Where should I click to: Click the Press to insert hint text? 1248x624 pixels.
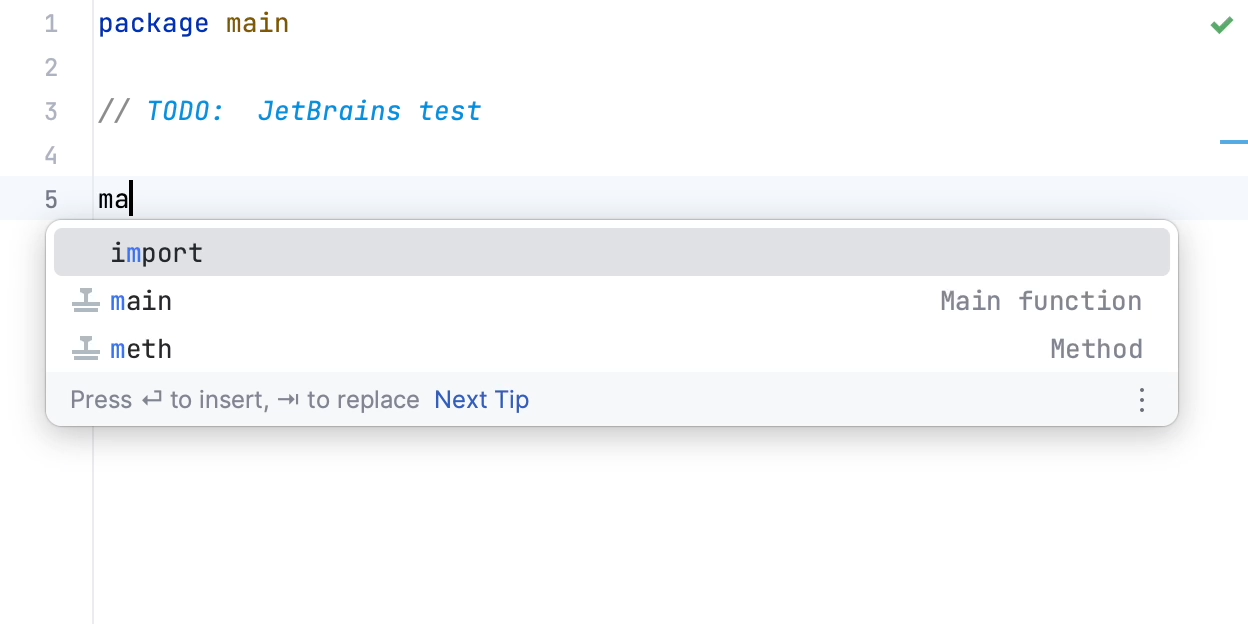(x=244, y=400)
